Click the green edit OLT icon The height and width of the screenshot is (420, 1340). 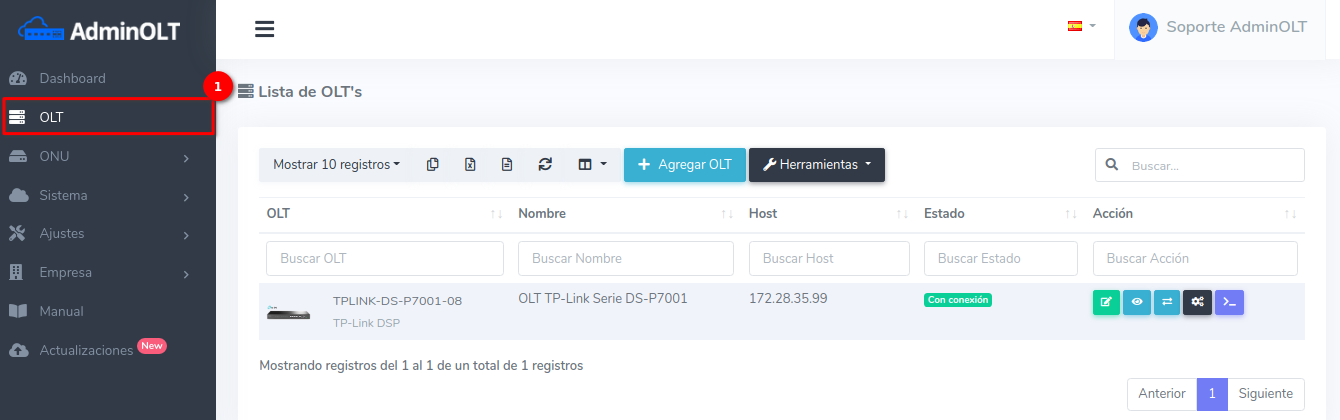click(x=1106, y=301)
